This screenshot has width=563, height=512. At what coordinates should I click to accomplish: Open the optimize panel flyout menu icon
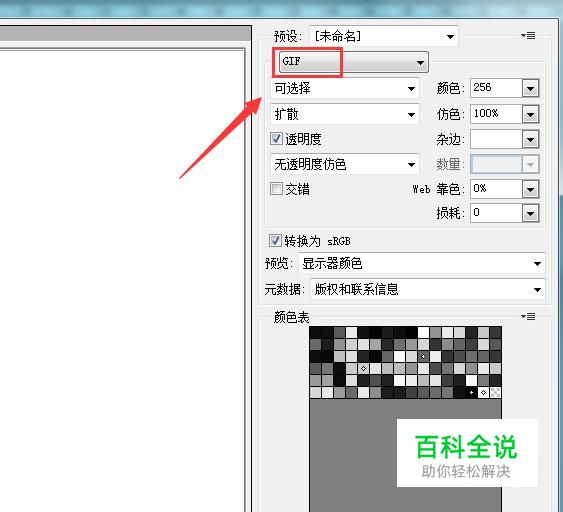click(528, 36)
